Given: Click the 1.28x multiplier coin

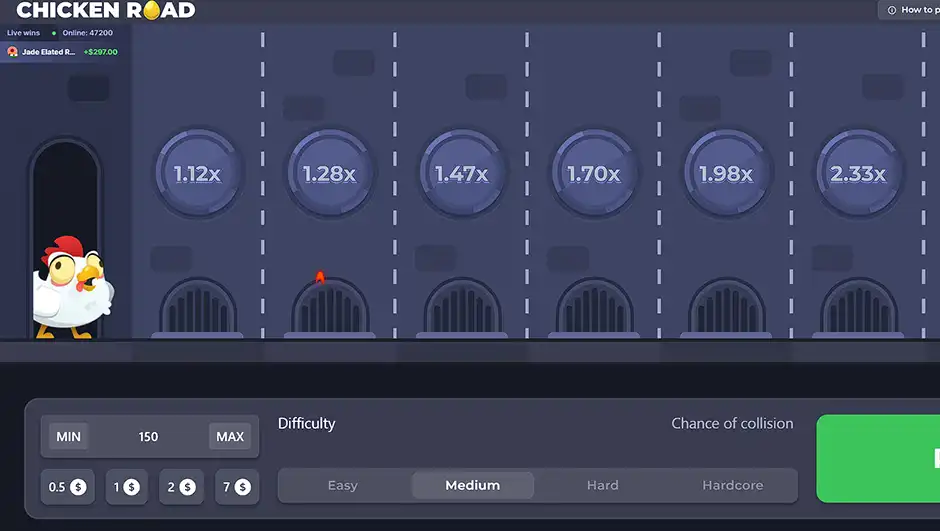Looking at the screenshot, I should [x=330, y=173].
